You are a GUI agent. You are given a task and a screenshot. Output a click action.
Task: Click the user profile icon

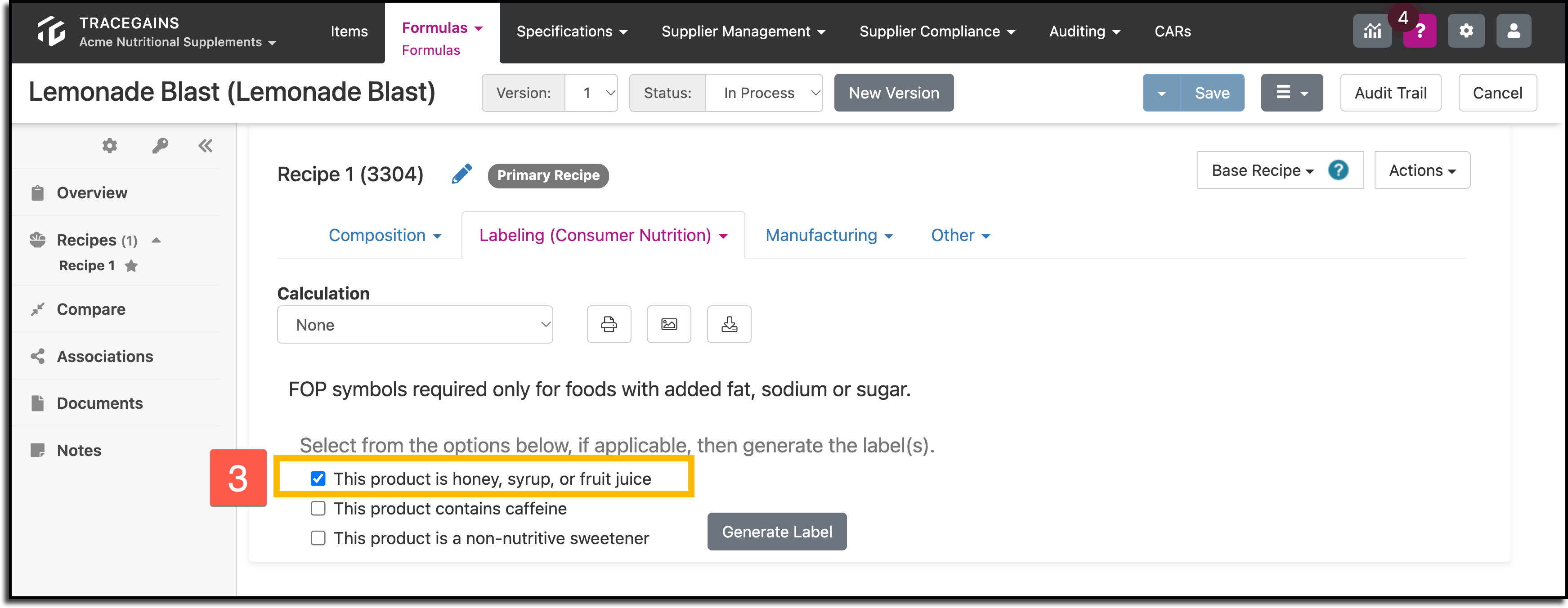pyautogui.click(x=1513, y=31)
